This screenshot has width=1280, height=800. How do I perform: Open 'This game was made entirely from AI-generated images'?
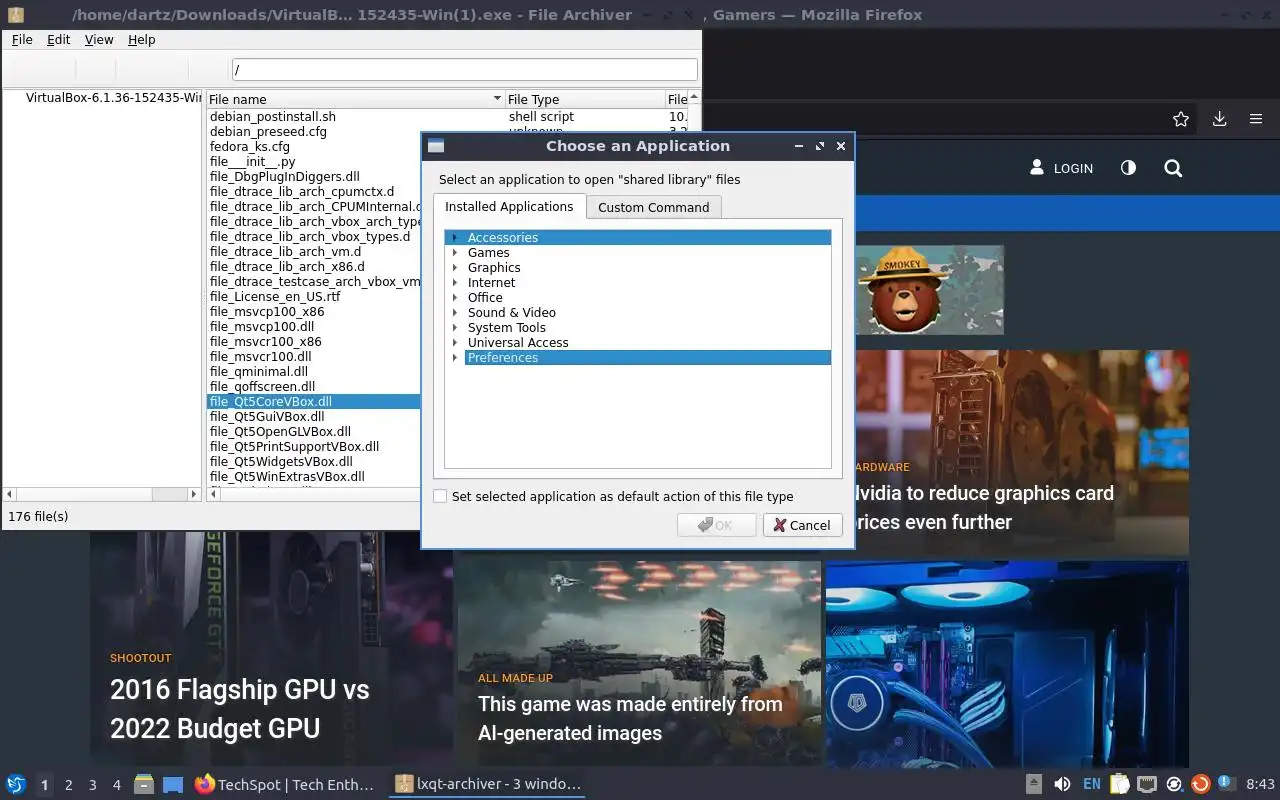click(630, 718)
